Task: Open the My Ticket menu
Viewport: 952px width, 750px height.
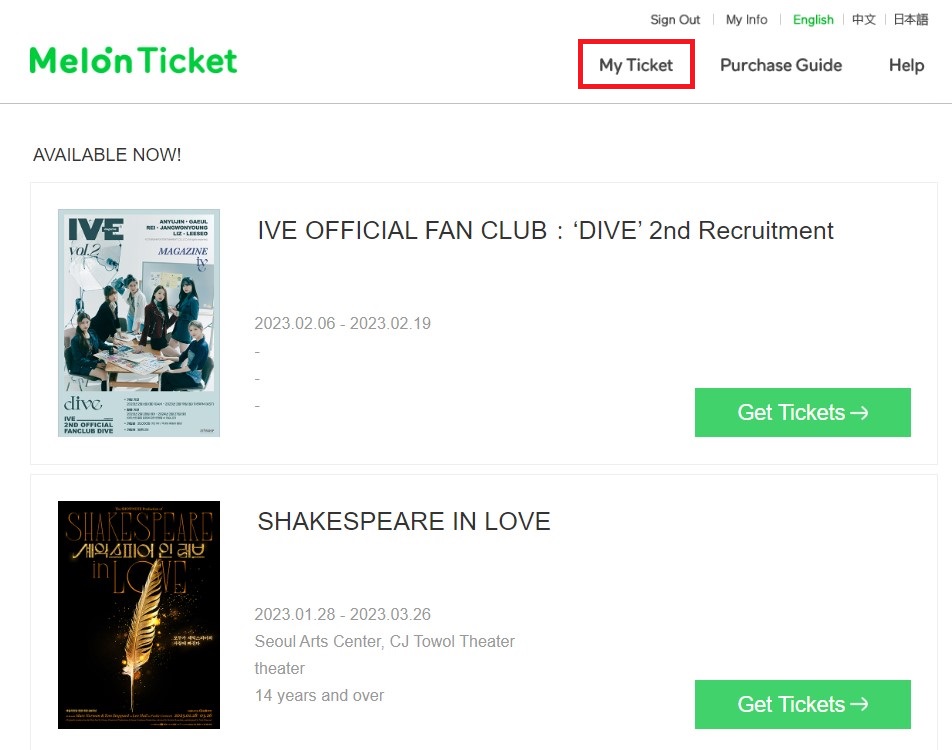Action: point(636,65)
